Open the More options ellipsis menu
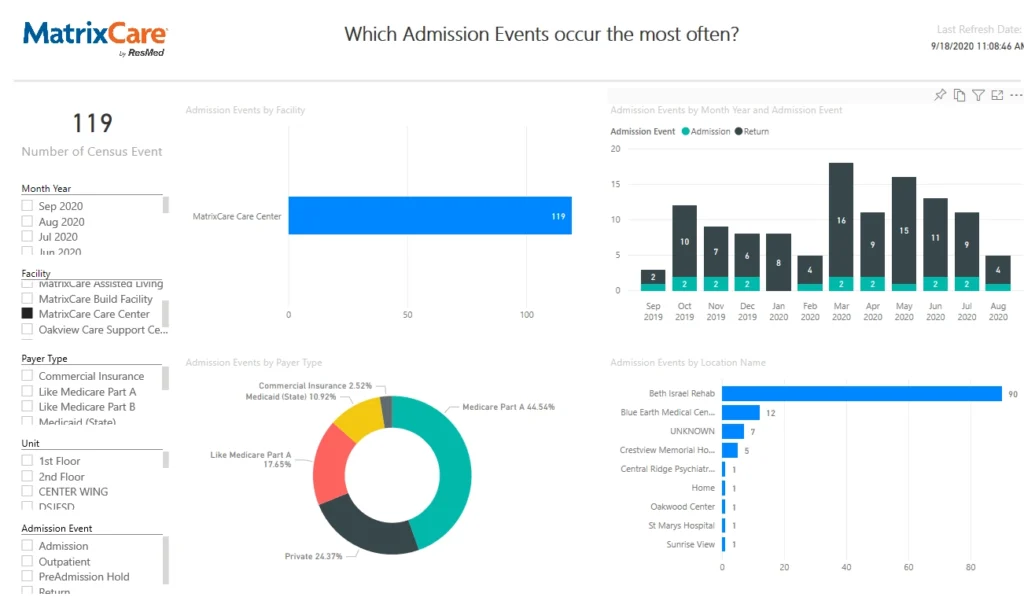This screenshot has height=597, width=1024. point(1016,95)
